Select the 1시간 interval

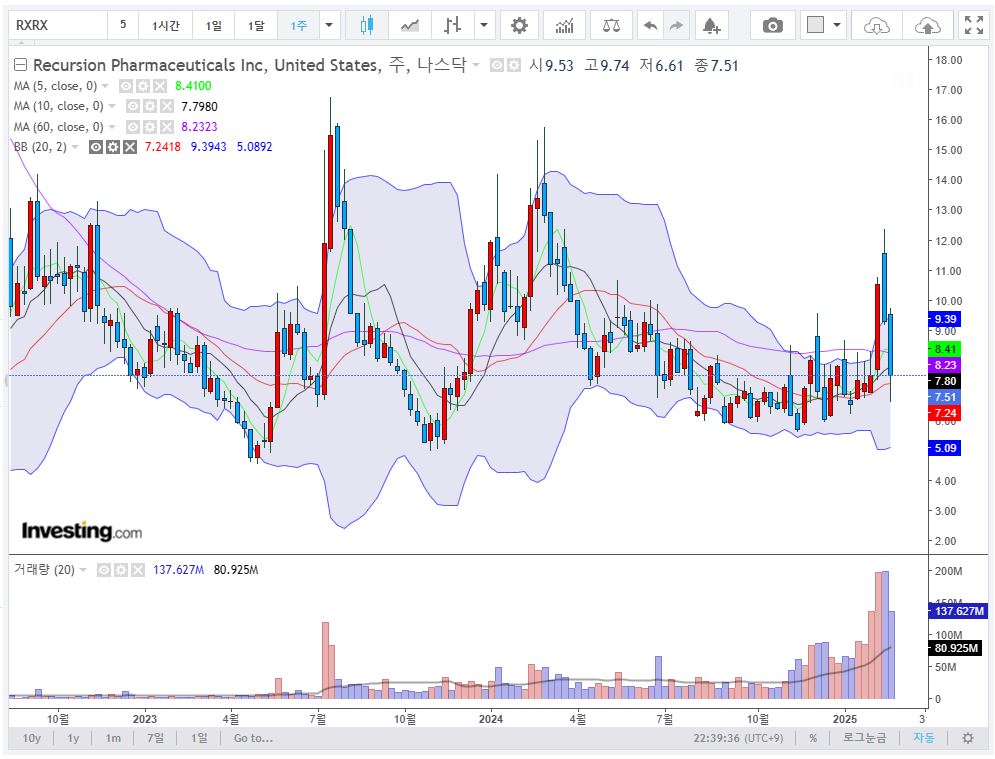coord(166,25)
